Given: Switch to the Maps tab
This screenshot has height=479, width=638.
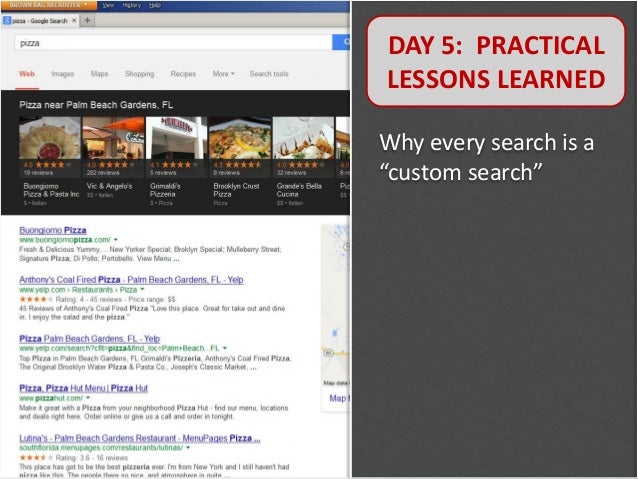Looking at the screenshot, I should [x=99, y=74].
